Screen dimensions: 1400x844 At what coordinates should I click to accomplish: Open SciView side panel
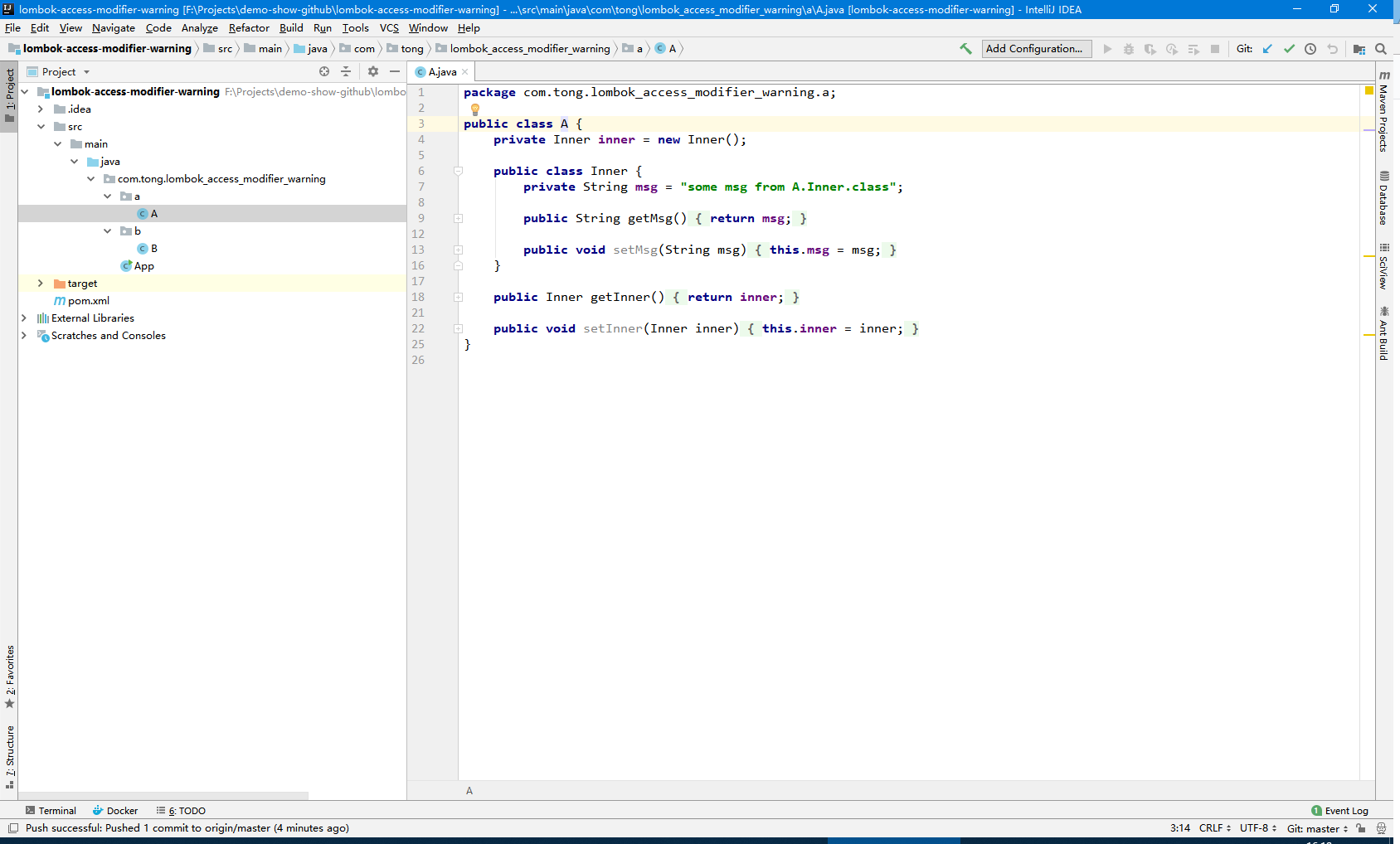[1383, 266]
